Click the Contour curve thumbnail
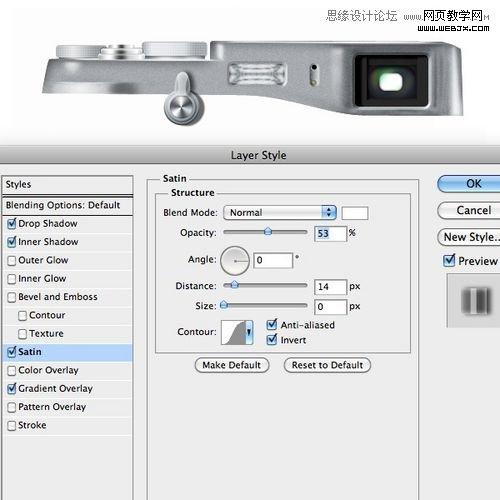This screenshot has height=500, width=500. (x=233, y=332)
